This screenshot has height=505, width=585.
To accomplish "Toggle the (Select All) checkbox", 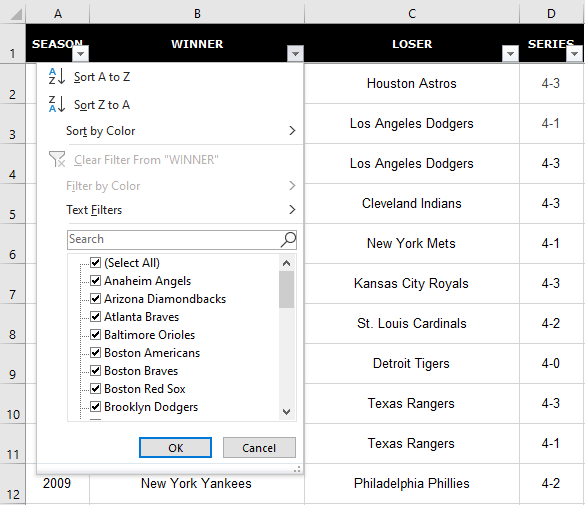I will pyautogui.click(x=96, y=263).
